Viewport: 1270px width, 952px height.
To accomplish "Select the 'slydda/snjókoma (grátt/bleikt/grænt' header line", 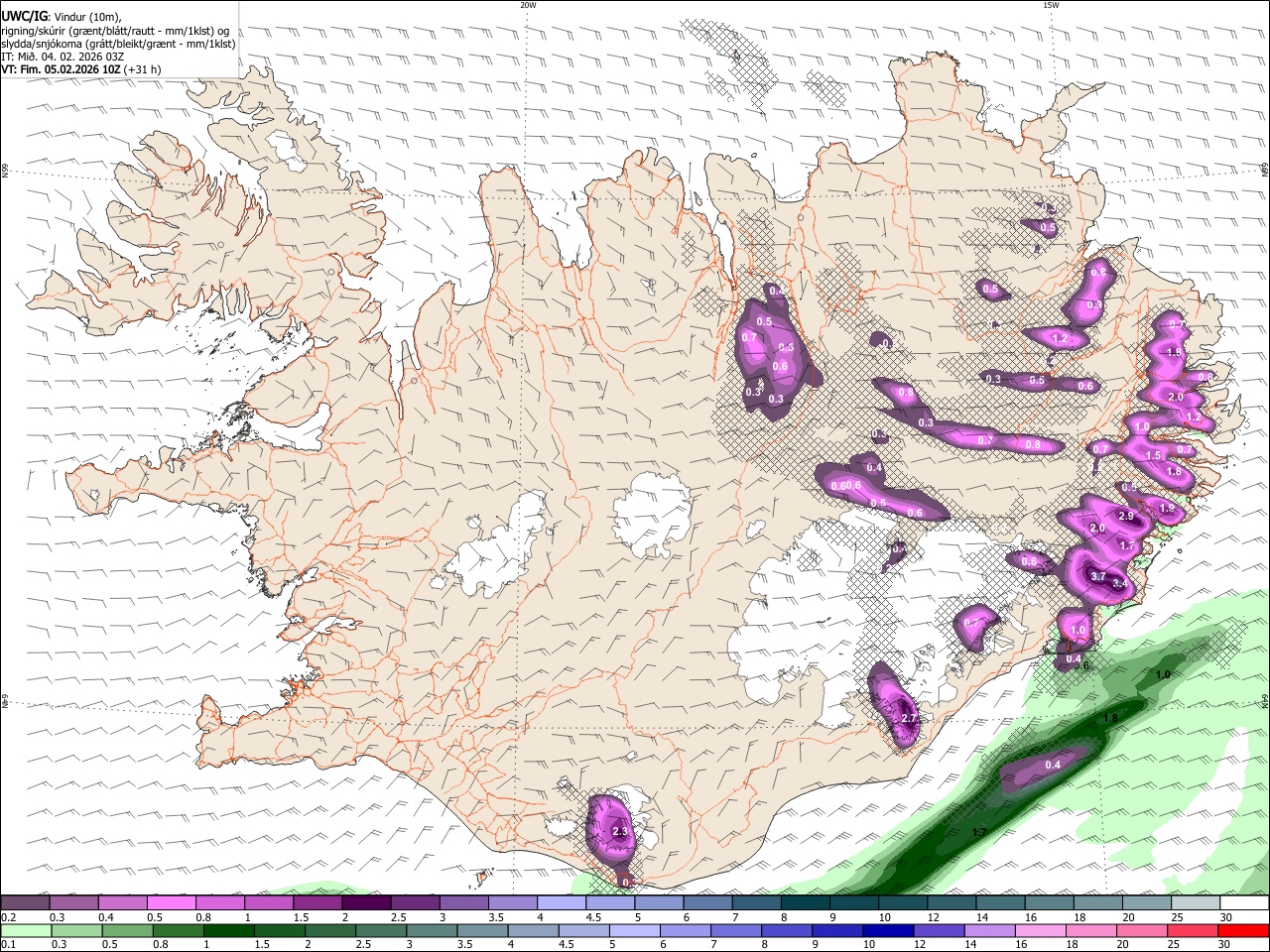I will 118,44.
